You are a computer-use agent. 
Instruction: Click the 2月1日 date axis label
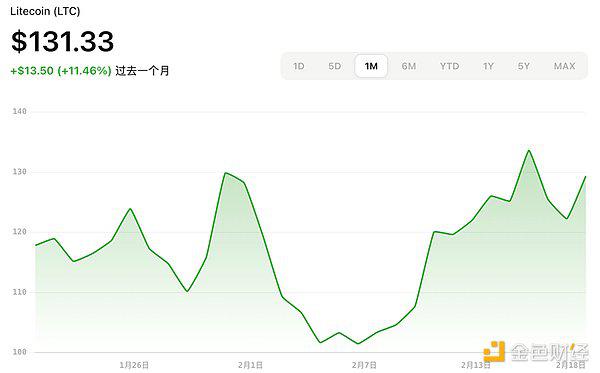(250, 365)
